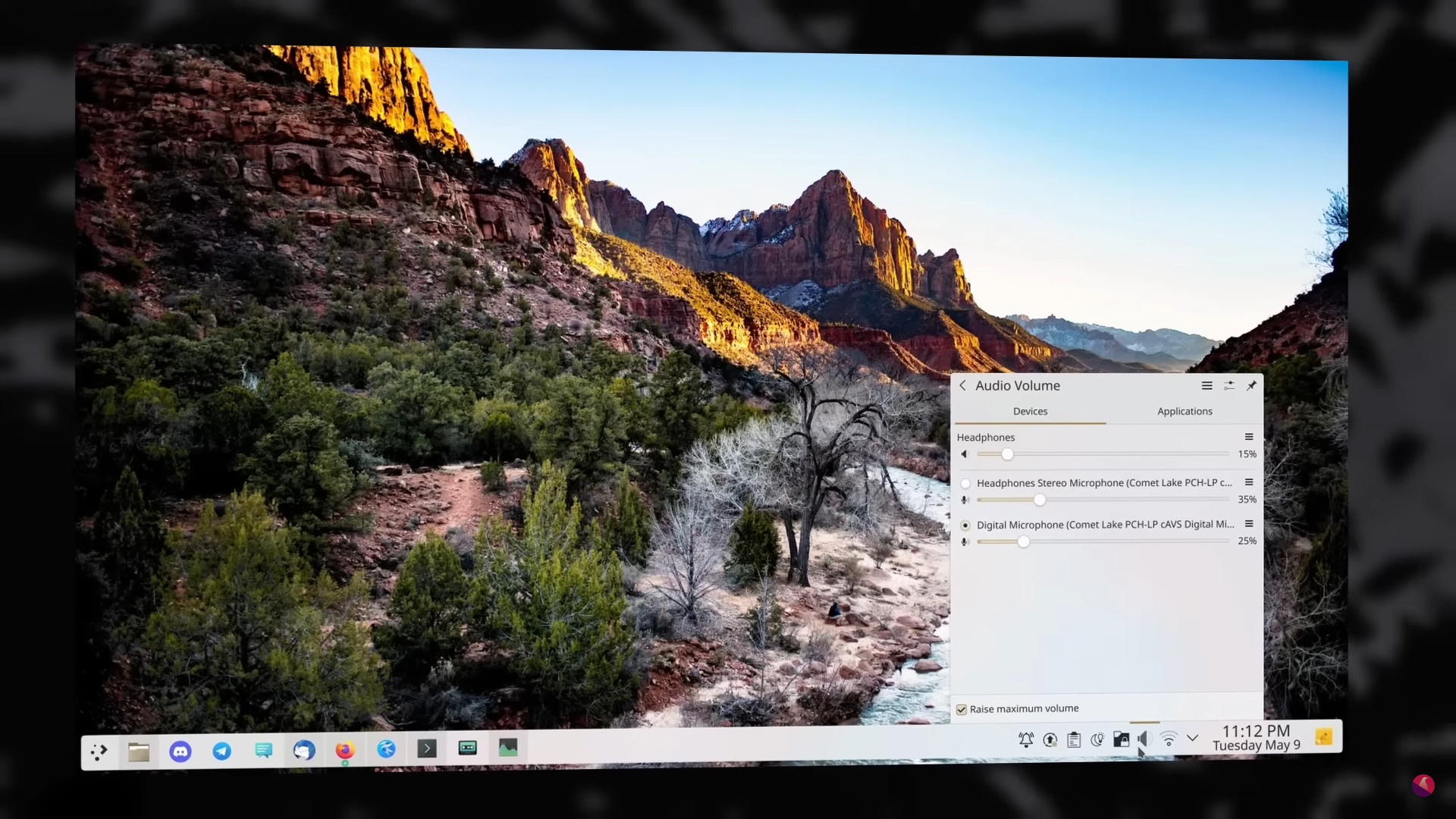Click the yellow sticky note panel icon
Viewport: 1456px width, 819px height.
pos(1323,736)
